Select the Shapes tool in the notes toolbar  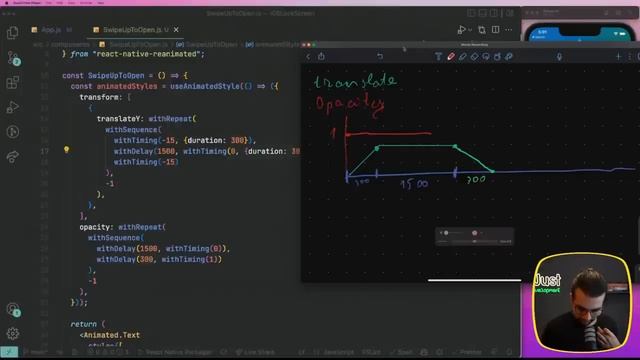497,56
